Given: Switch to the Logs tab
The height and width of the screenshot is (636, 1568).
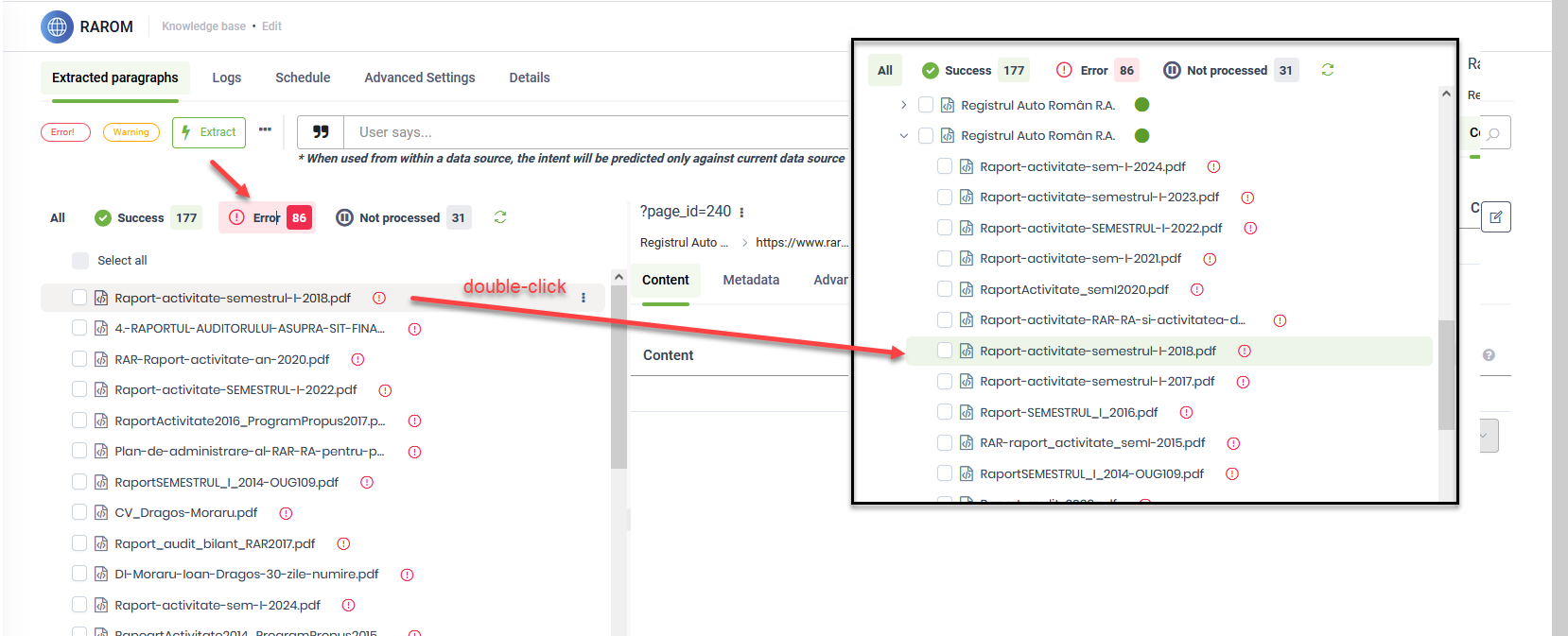Looking at the screenshot, I should (x=227, y=77).
